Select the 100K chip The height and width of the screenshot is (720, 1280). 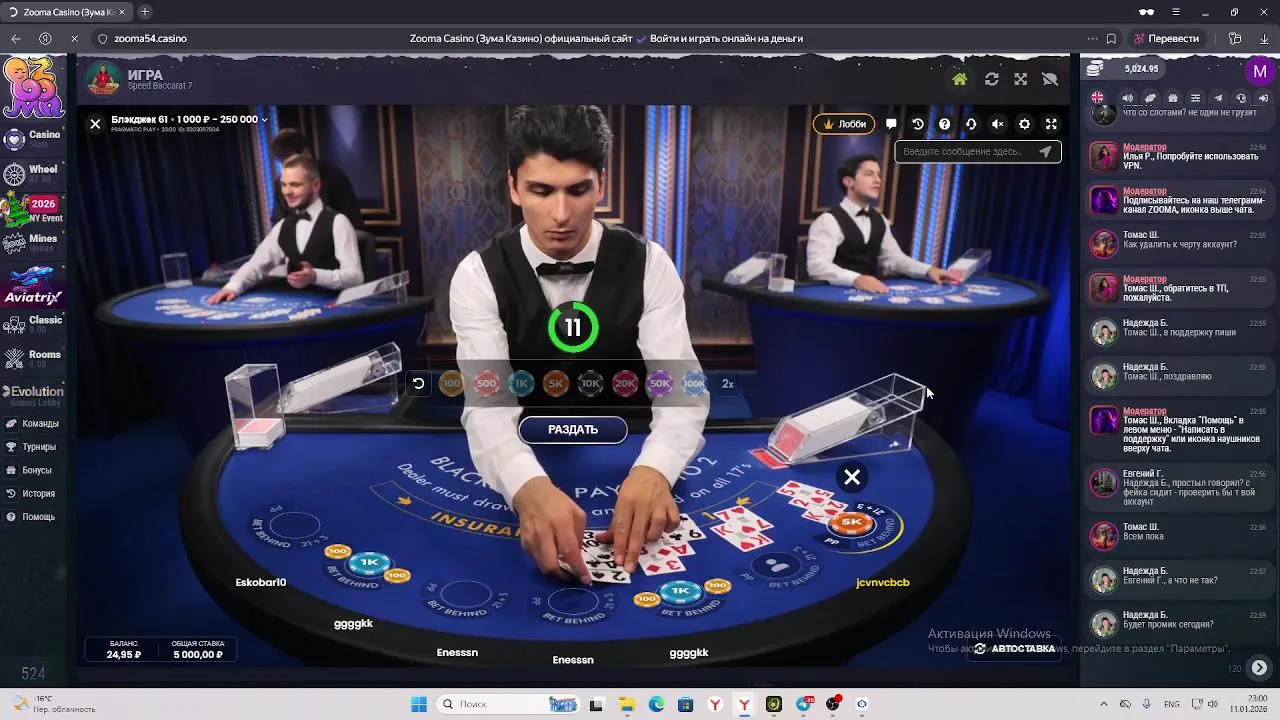(x=694, y=383)
